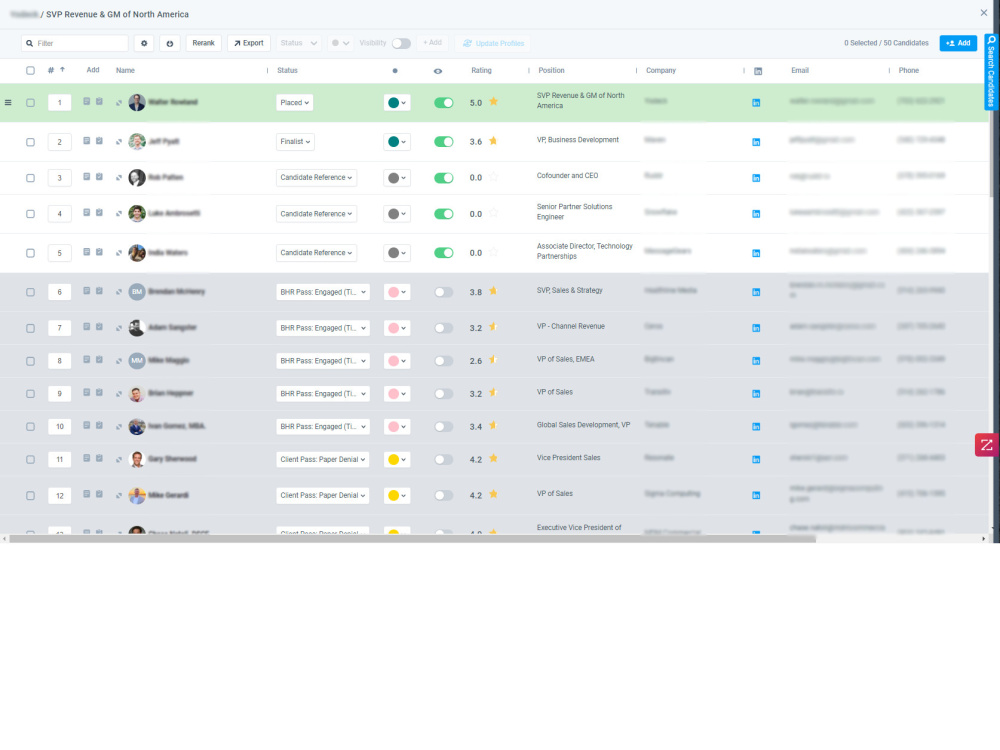Click the LinkedIn column header icon
The height and width of the screenshot is (750, 1000).
tap(758, 71)
